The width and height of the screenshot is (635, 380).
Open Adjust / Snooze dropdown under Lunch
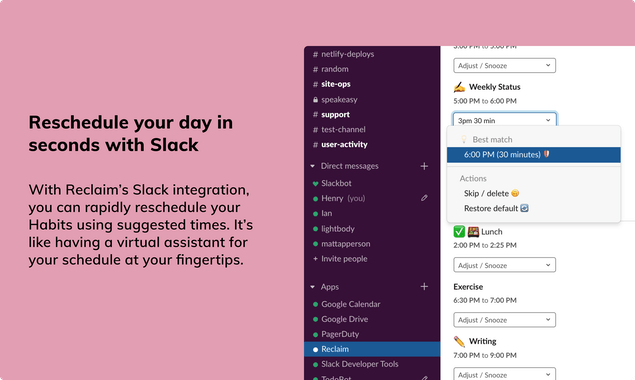click(504, 265)
